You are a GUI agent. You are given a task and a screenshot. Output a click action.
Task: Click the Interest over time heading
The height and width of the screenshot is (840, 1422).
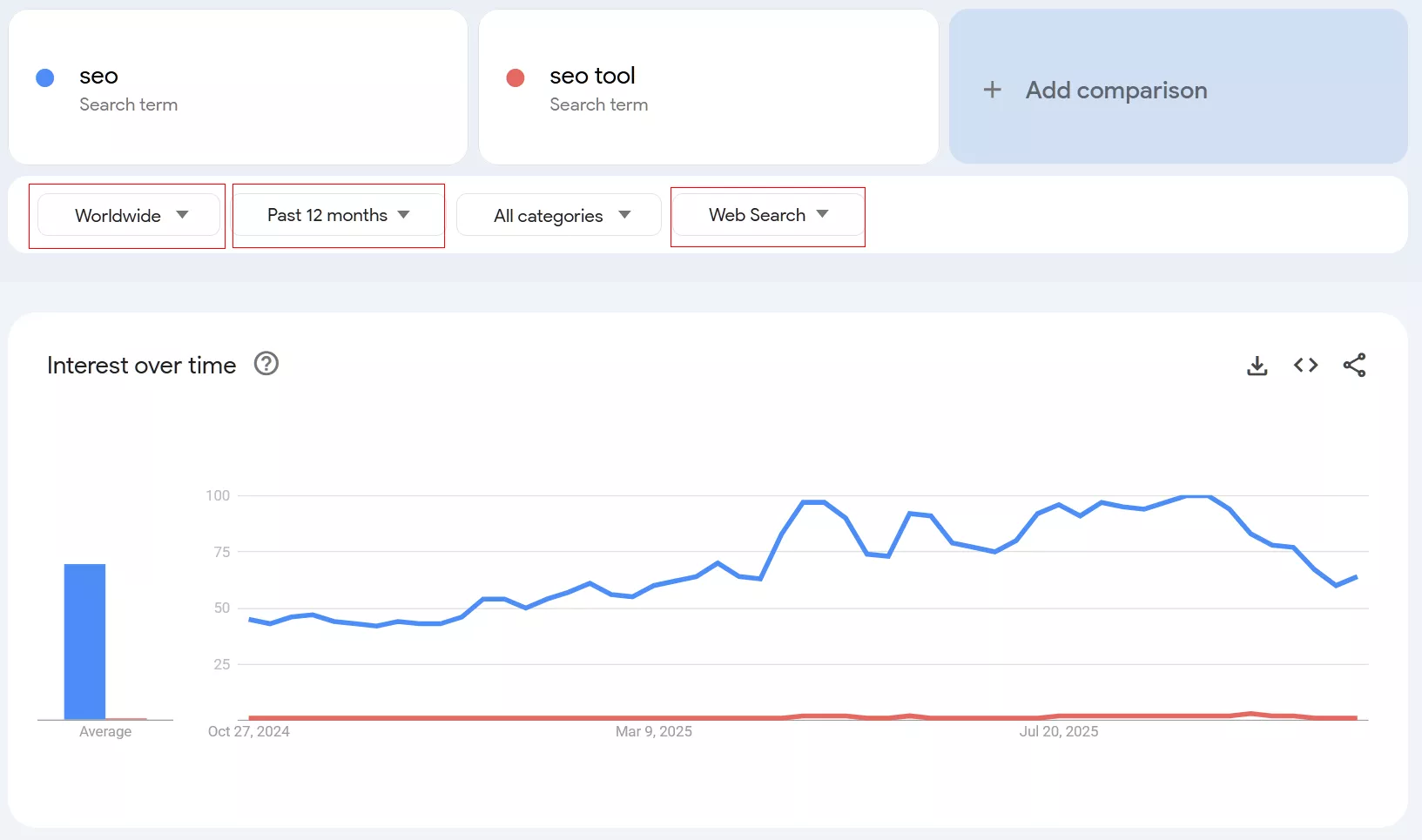tap(141, 366)
